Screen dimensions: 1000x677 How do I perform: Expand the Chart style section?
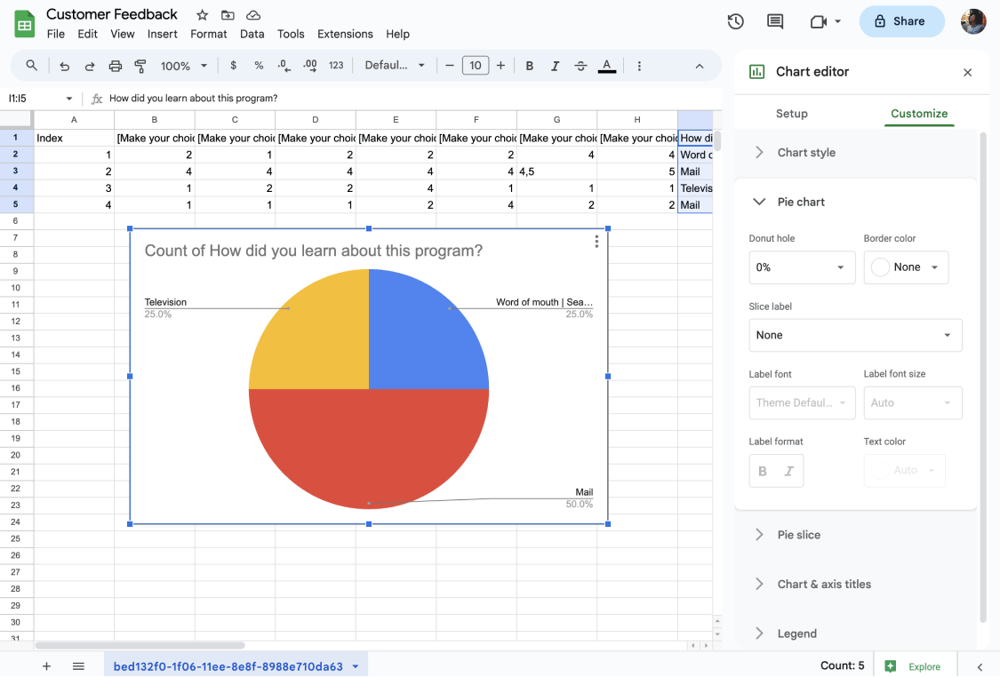pos(806,153)
